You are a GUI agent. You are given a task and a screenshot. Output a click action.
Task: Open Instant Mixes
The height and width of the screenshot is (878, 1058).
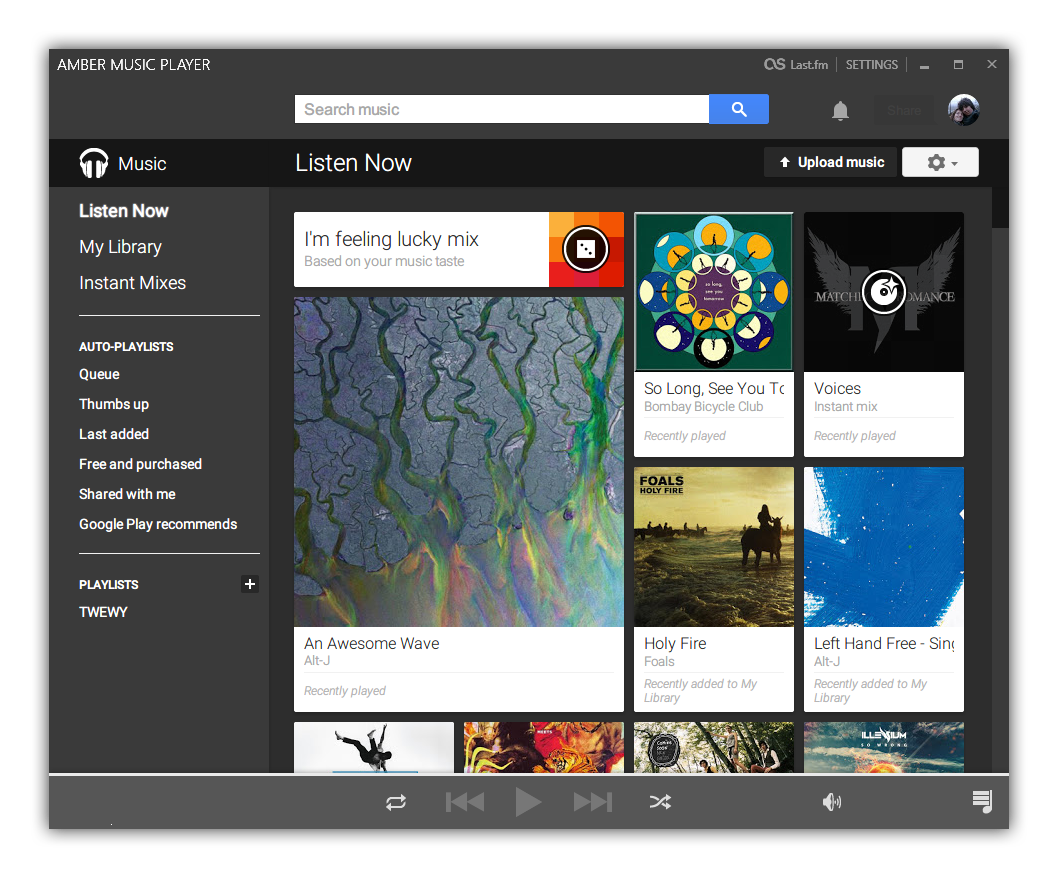132,283
